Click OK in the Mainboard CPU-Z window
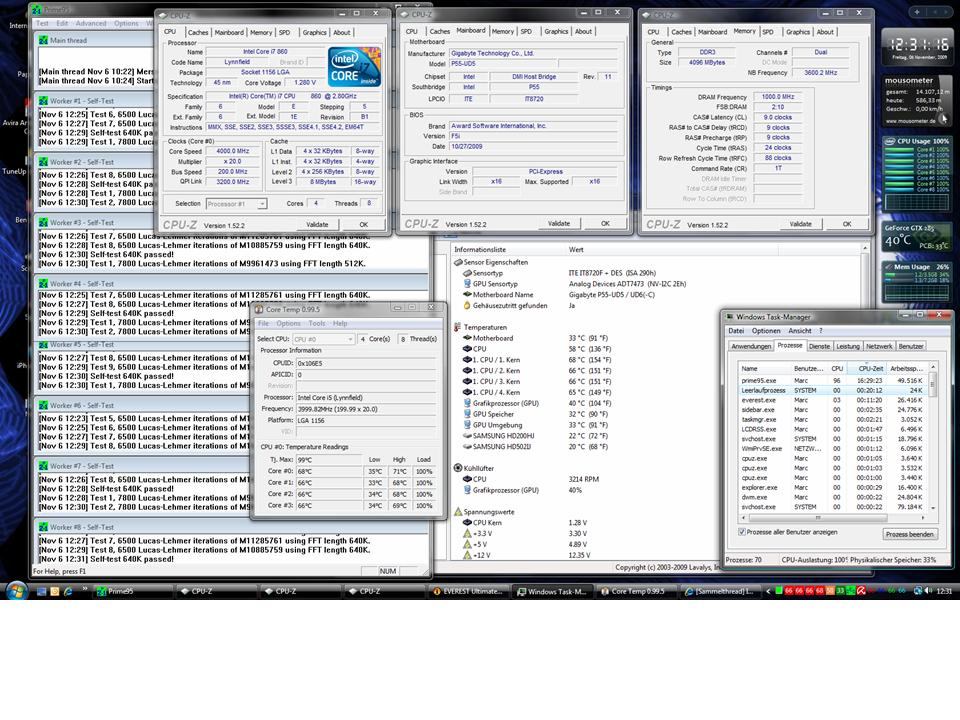 pos(605,223)
